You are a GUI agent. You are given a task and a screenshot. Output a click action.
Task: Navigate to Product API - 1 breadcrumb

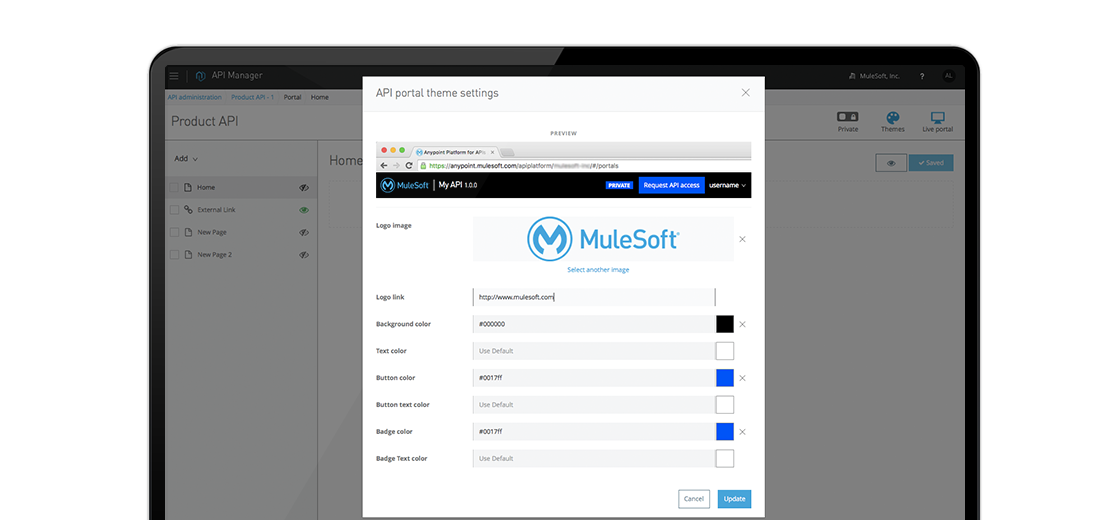click(252, 97)
